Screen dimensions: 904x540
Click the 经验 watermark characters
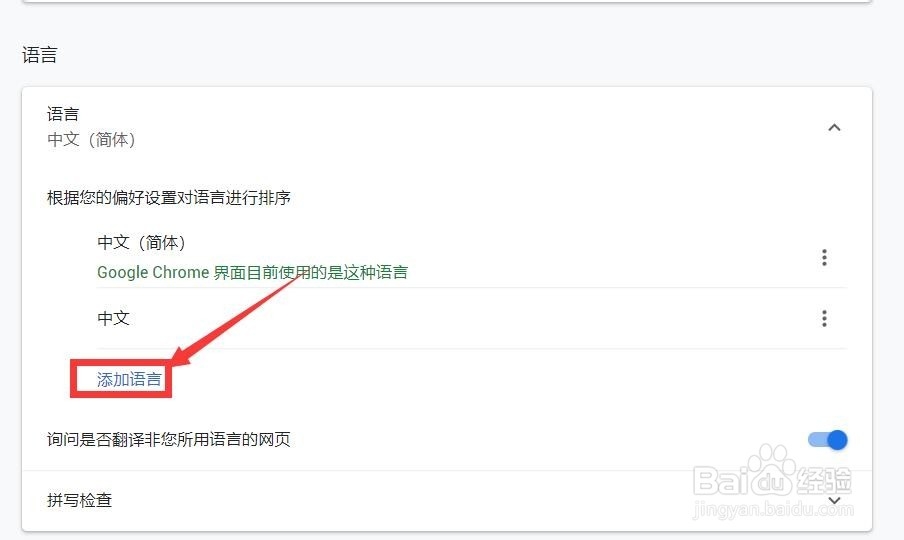824,481
